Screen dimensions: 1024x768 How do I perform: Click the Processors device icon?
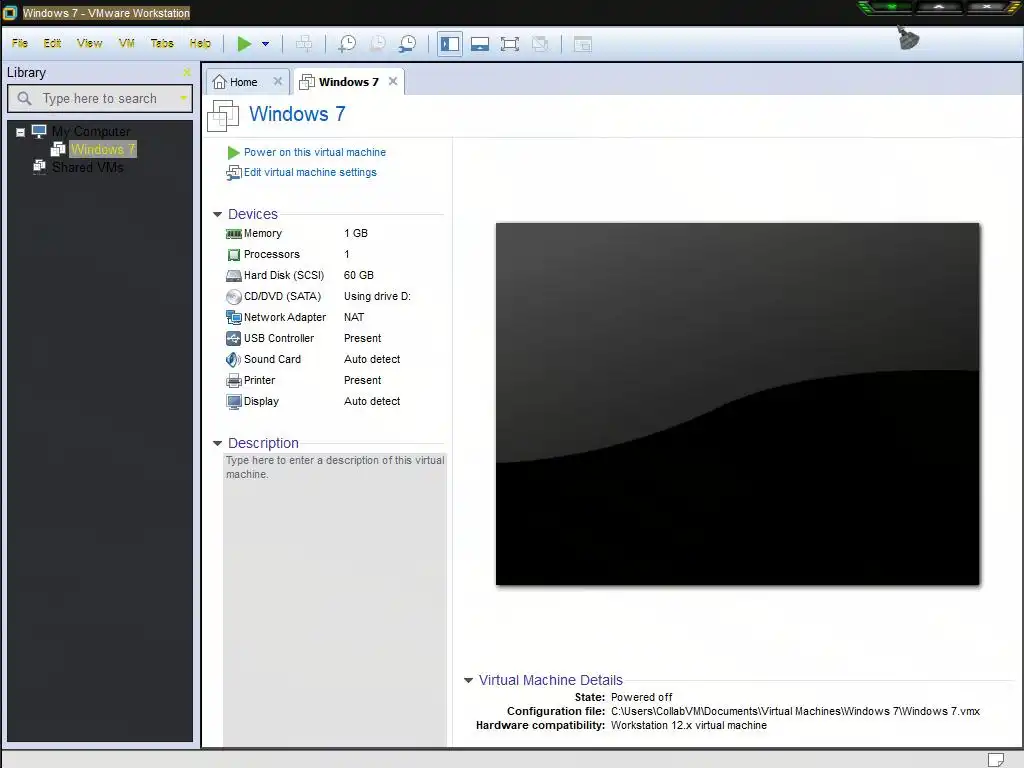click(233, 255)
